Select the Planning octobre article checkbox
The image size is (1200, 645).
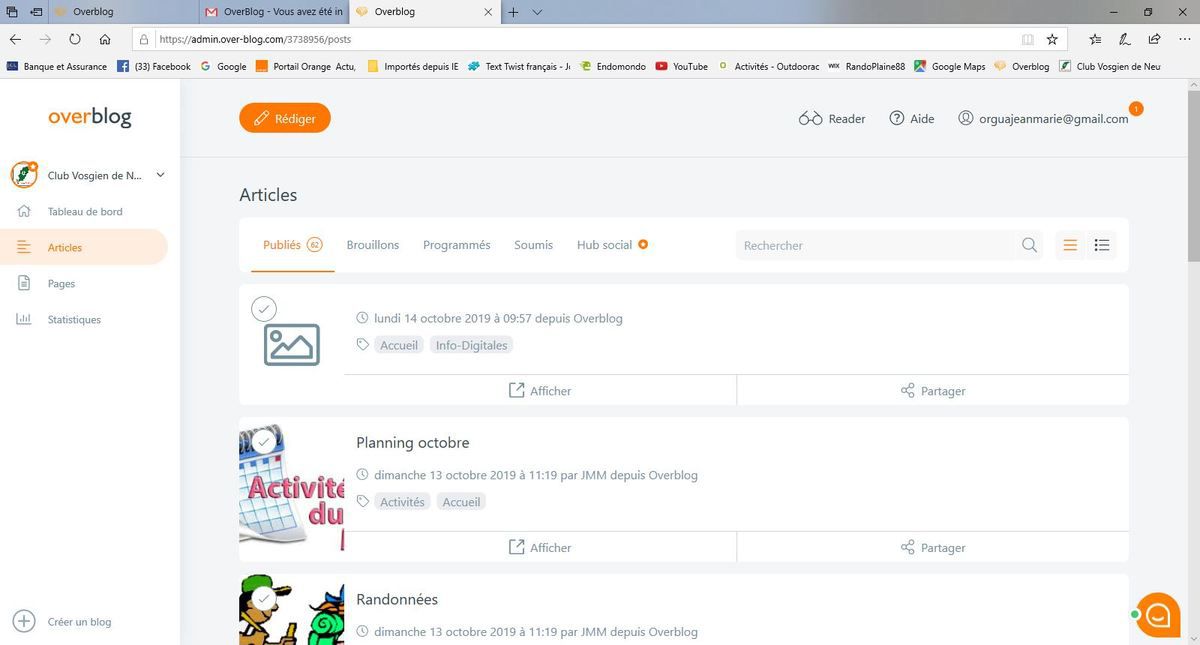pos(264,441)
